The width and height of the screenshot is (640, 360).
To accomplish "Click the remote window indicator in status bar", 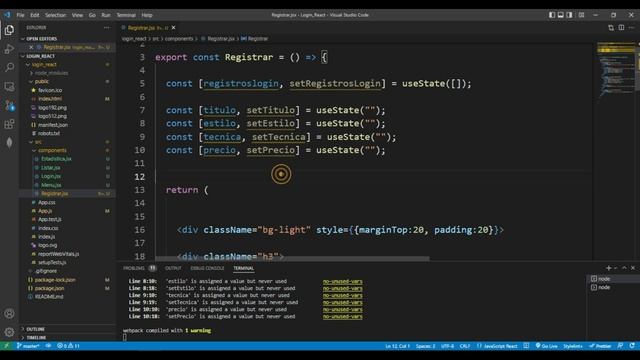I will click(7, 346).
